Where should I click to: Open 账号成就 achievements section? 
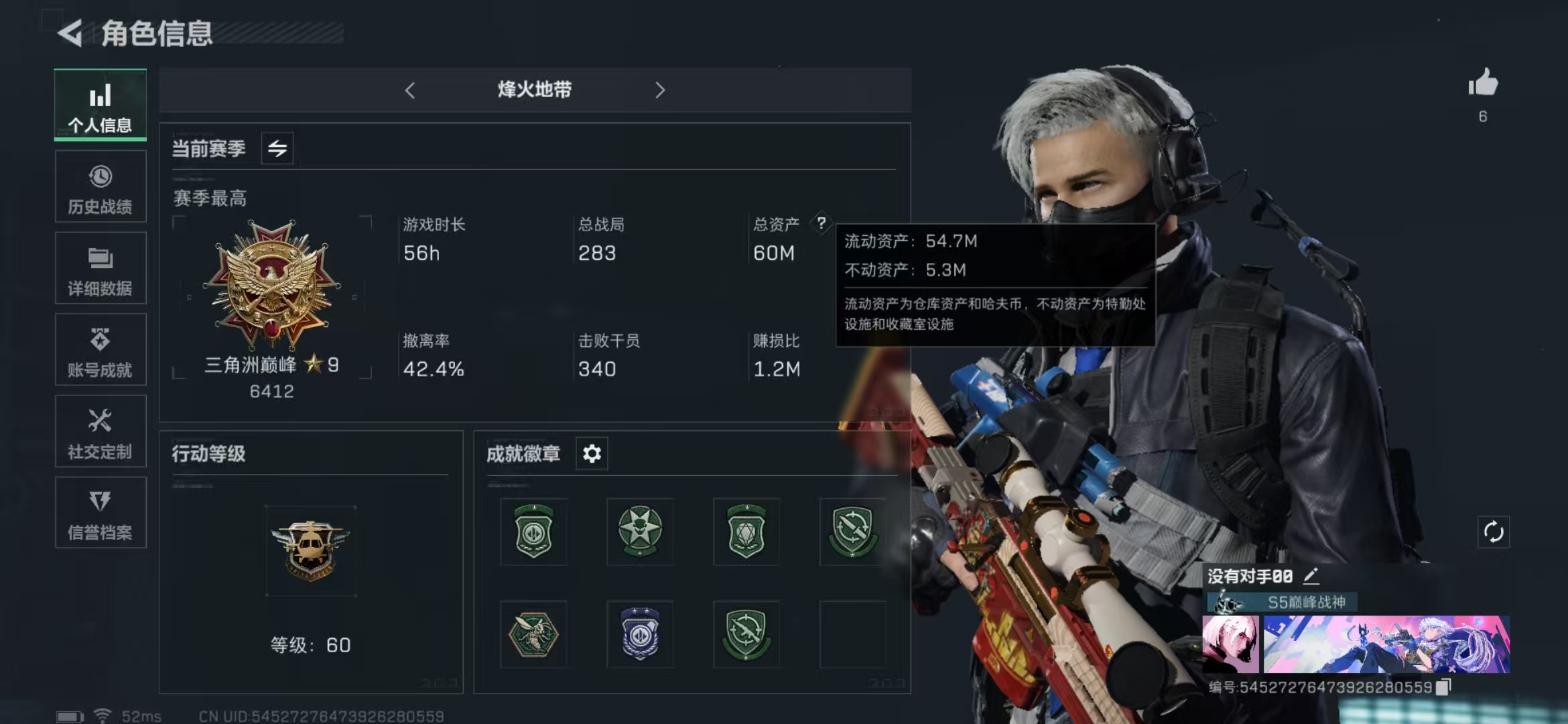point(101,350)
